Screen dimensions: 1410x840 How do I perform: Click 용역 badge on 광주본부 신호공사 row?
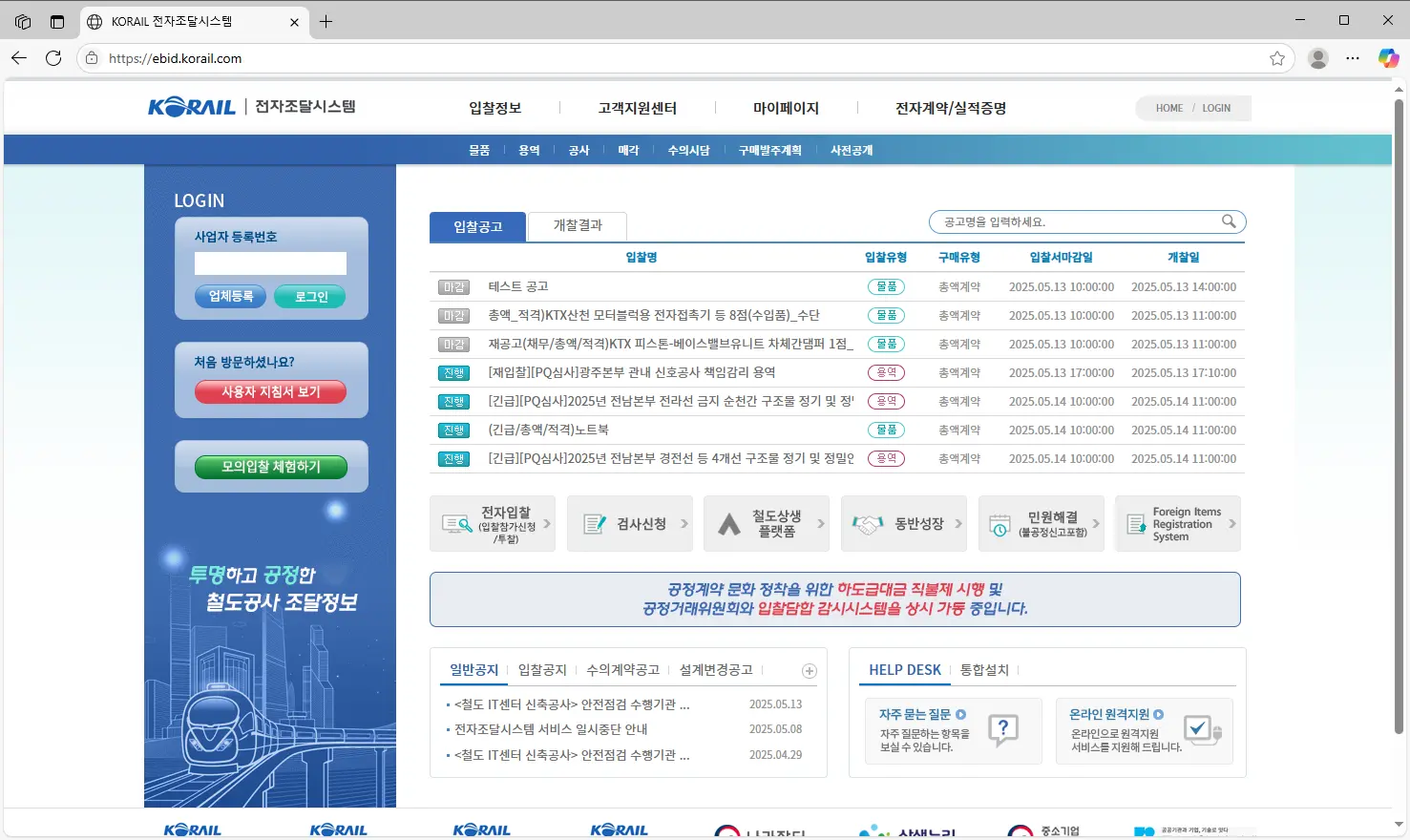(886, 372)
